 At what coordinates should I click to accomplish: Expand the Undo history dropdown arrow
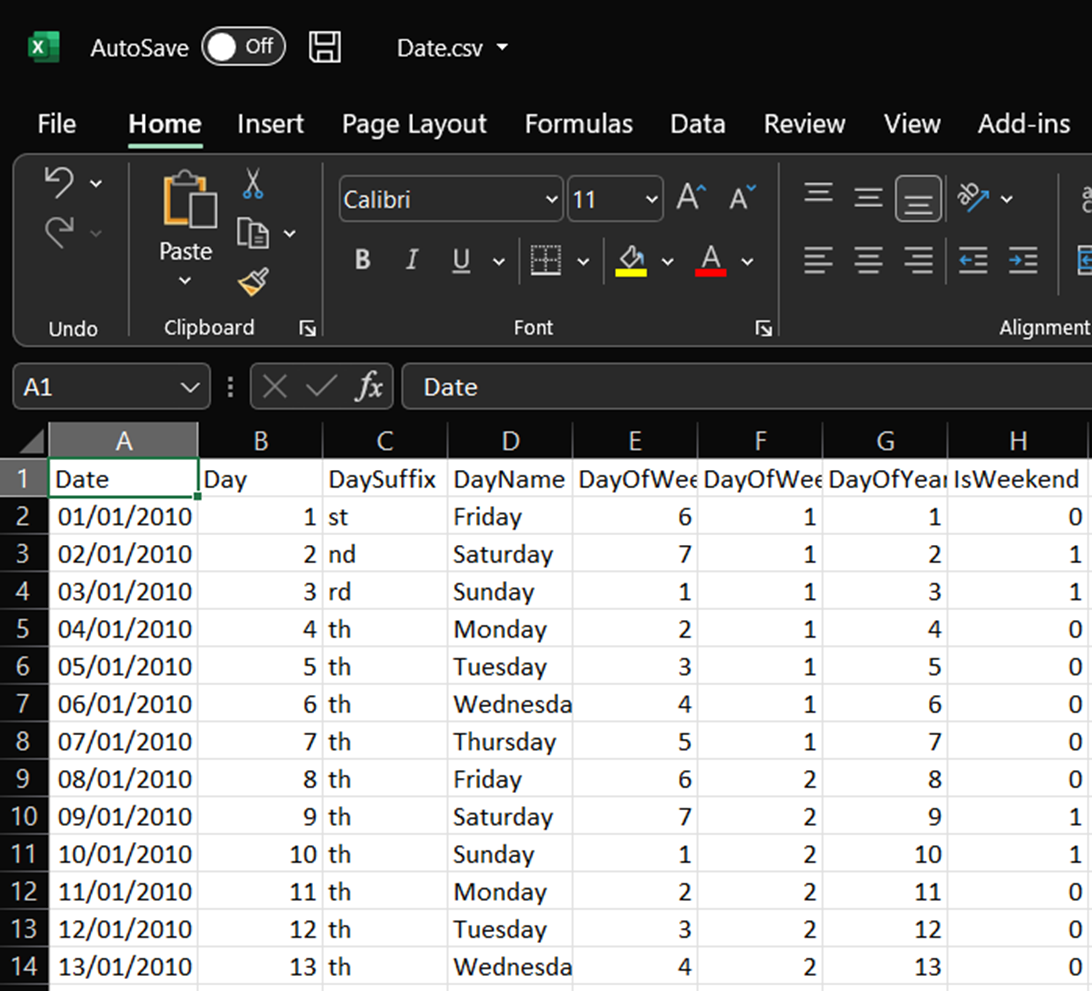pyautogui.click(x=96, y=184)
